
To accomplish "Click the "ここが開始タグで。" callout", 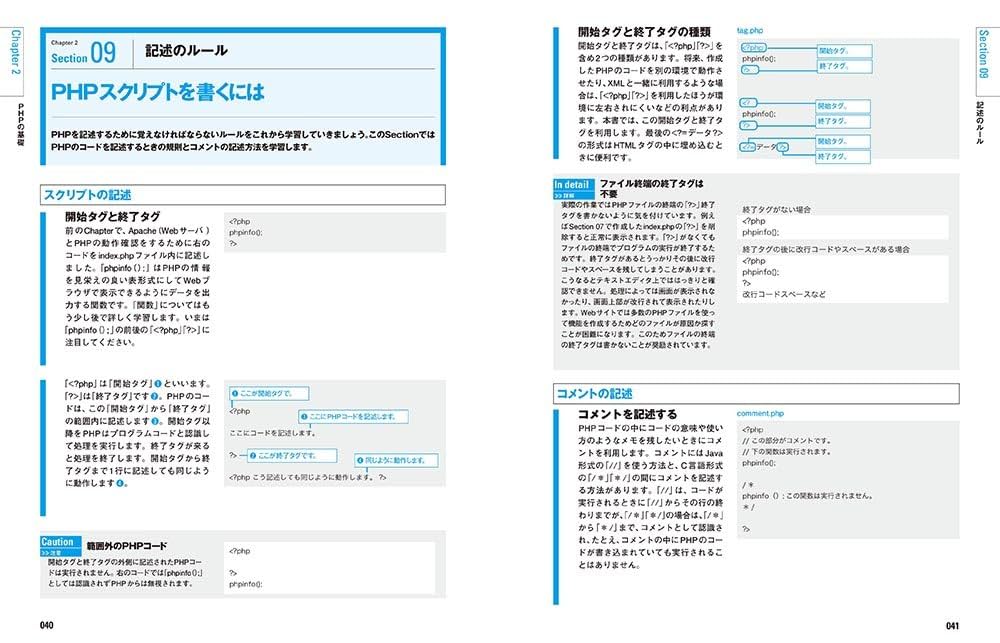I will coord(270,394).
